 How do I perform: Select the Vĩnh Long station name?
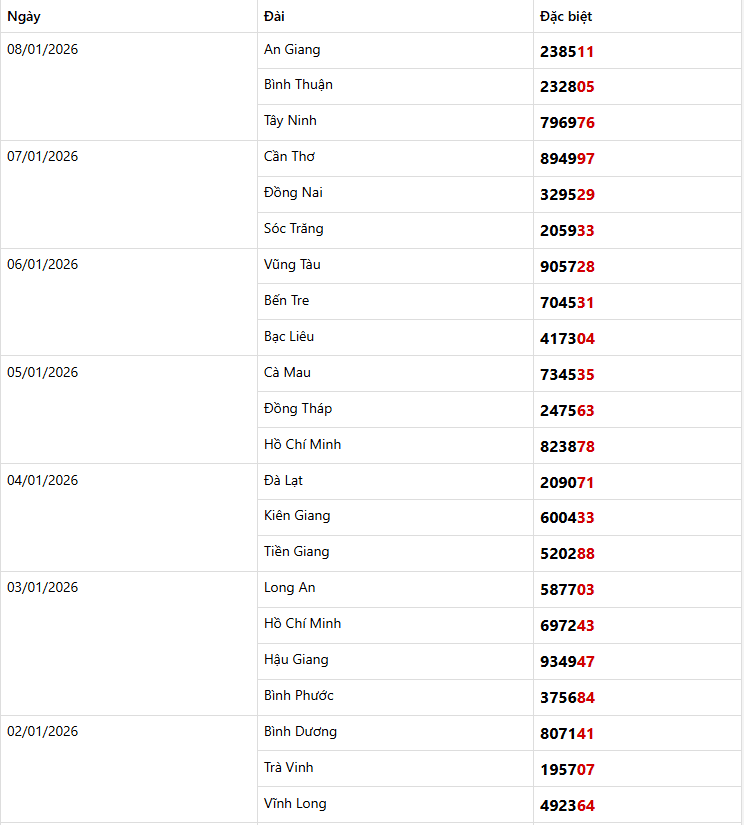pos(295,804)
